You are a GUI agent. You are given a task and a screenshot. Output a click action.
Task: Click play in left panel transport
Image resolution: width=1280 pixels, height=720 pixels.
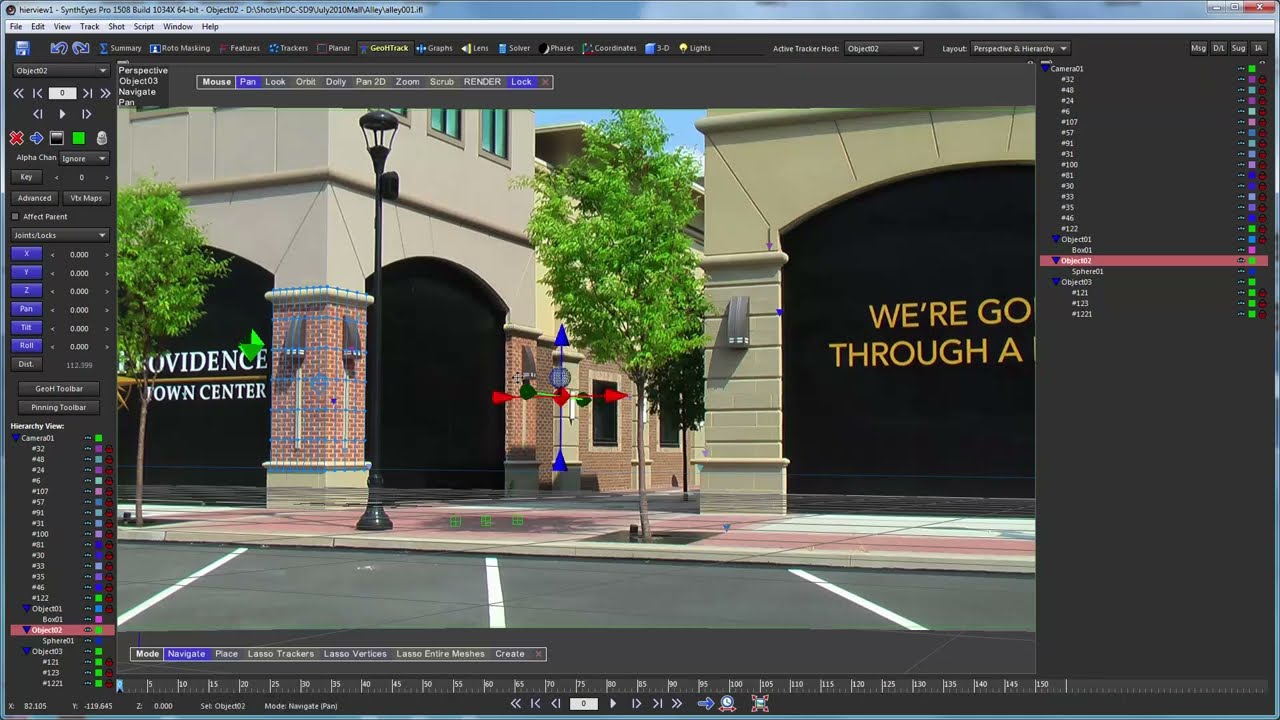(x=62, y=114)
